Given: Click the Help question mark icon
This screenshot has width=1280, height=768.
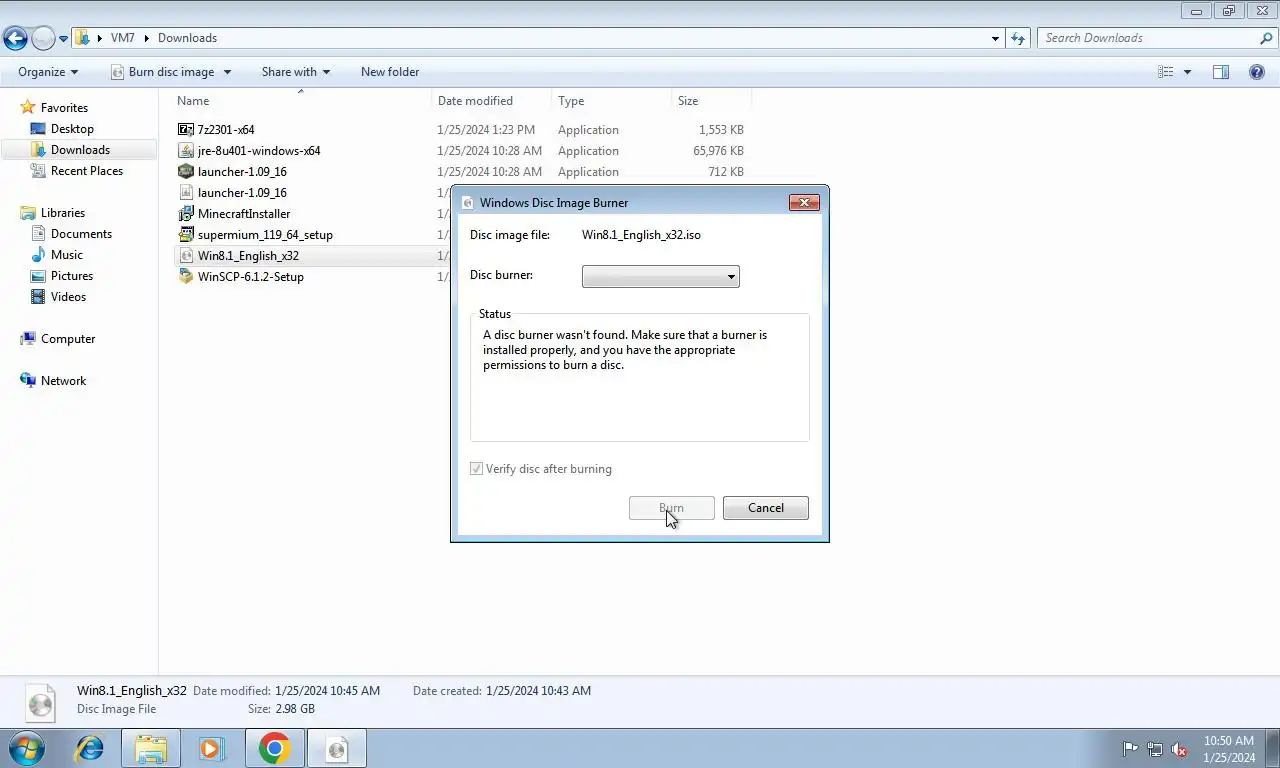Looking at the screenshot, I should point(1257,72).
